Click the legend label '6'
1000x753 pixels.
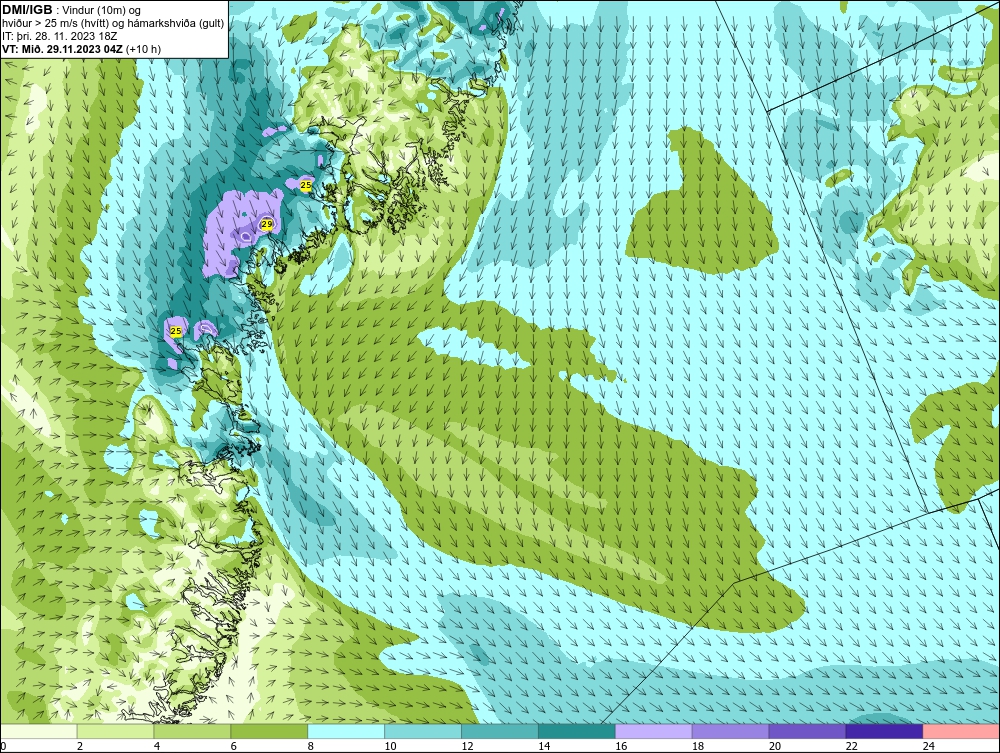coord(234,746)
